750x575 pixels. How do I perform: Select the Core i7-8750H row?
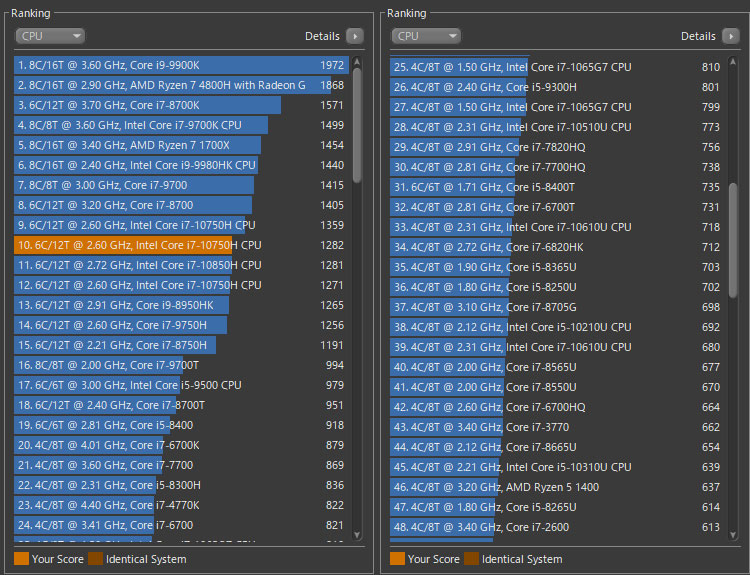(x=182, y=345)
